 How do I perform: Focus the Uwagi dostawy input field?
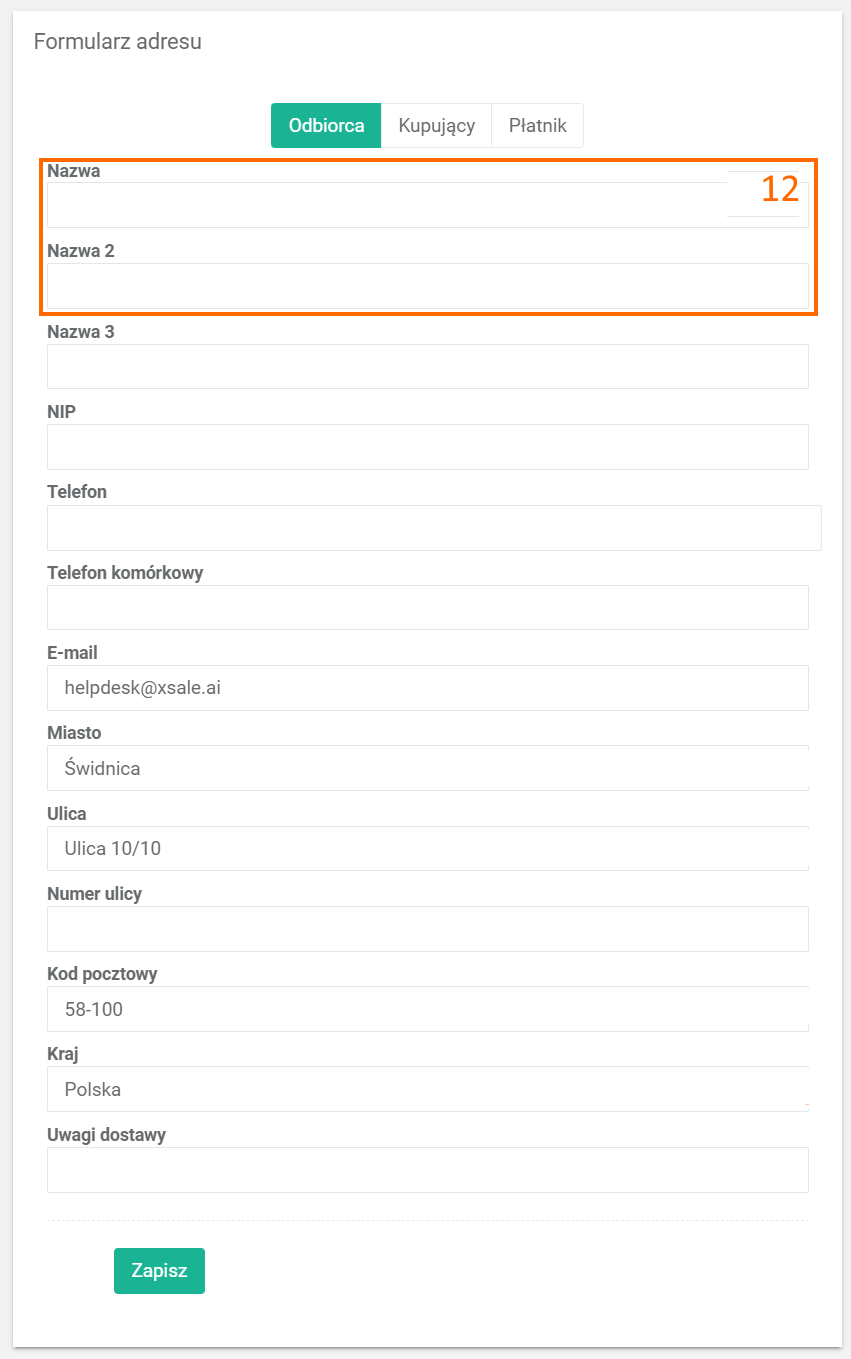(x=427, y=1170)
